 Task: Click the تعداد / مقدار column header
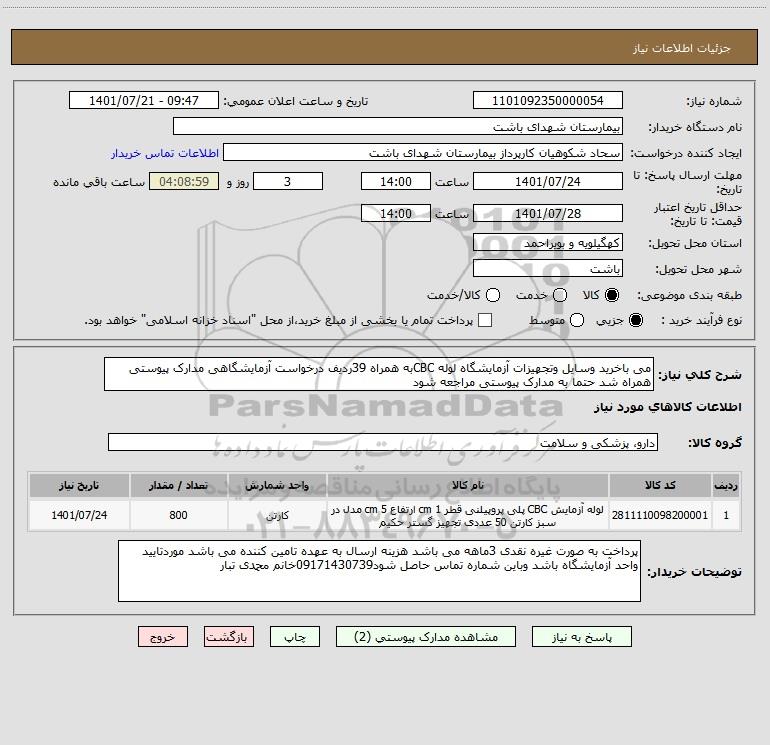point(178,485)
